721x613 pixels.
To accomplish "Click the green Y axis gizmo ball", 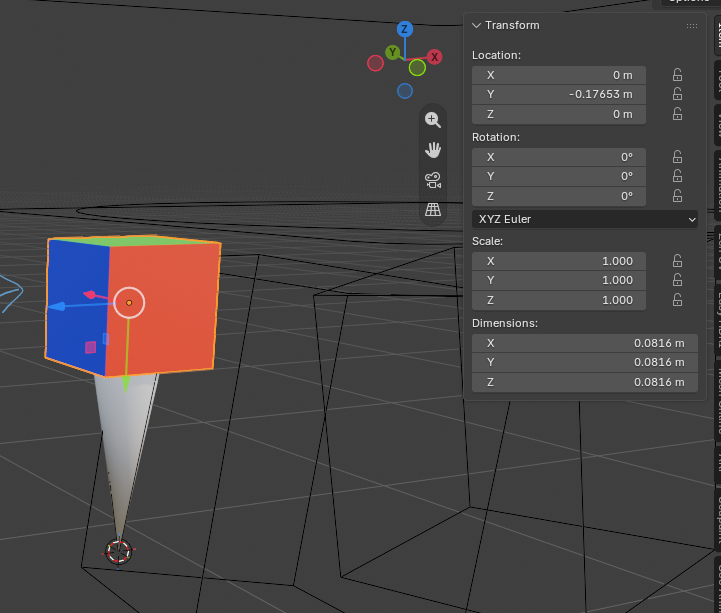I will (x=392, y=52).
